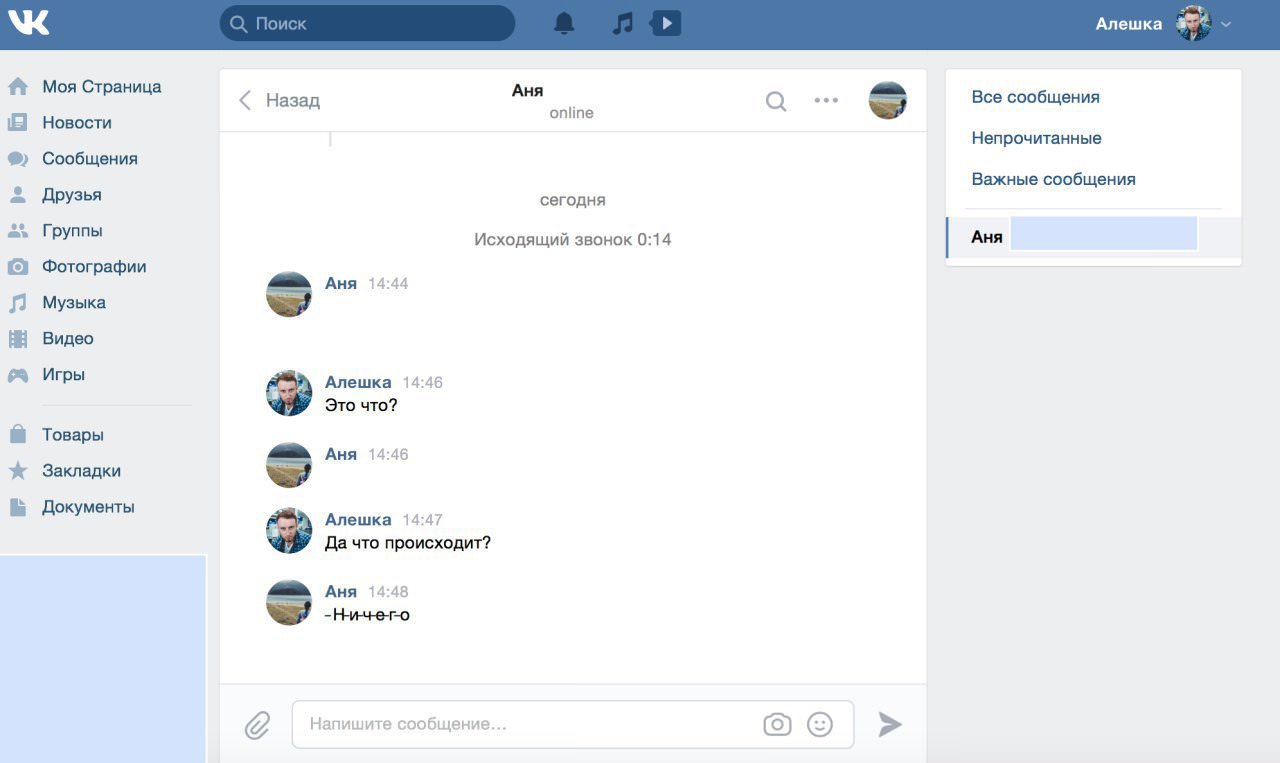Open Товары in sidebar
Image resolution: width=1280 pixels, height=763 pixels.
pos(73,435)
